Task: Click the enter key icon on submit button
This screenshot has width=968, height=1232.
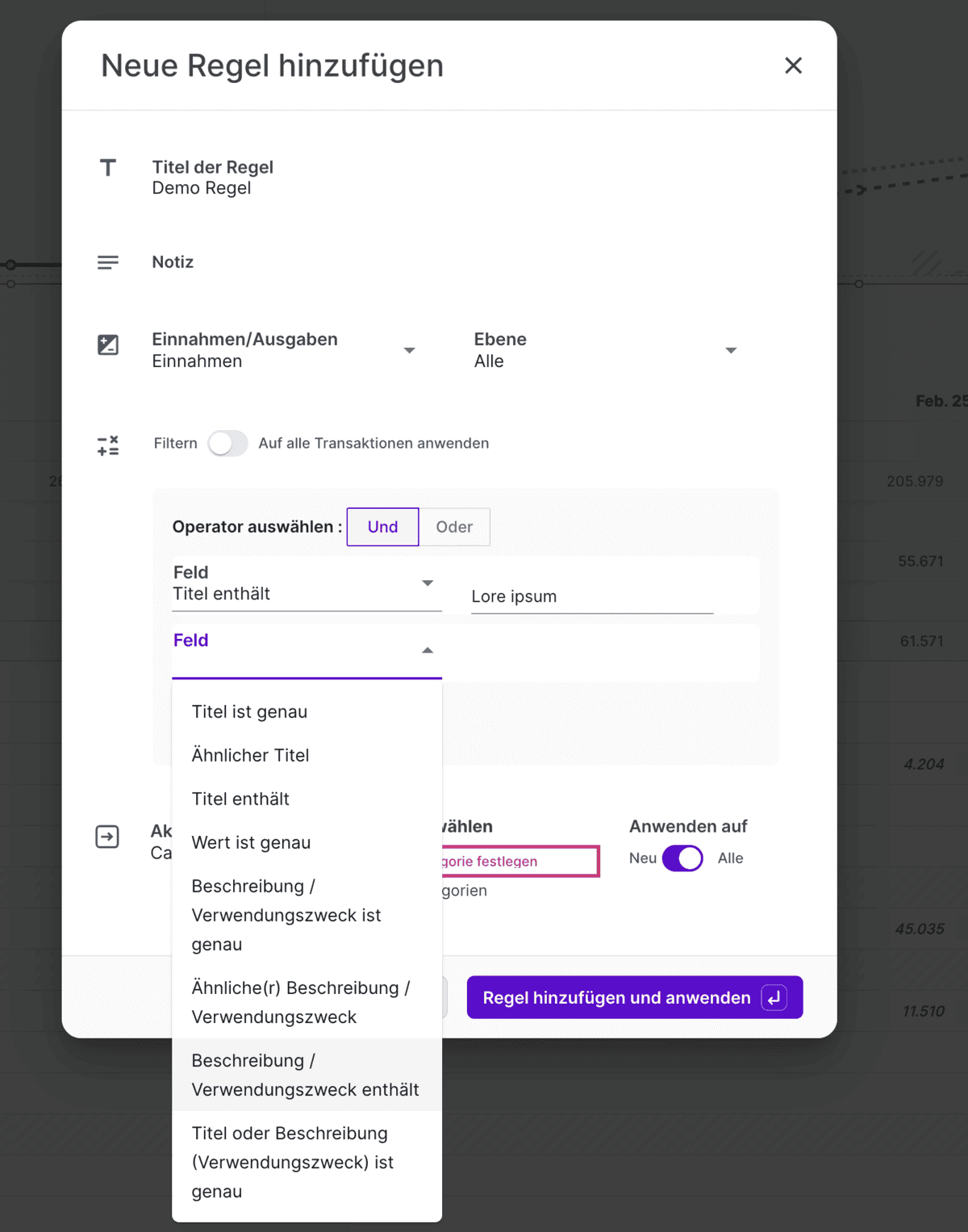Action: pos(774,998)
